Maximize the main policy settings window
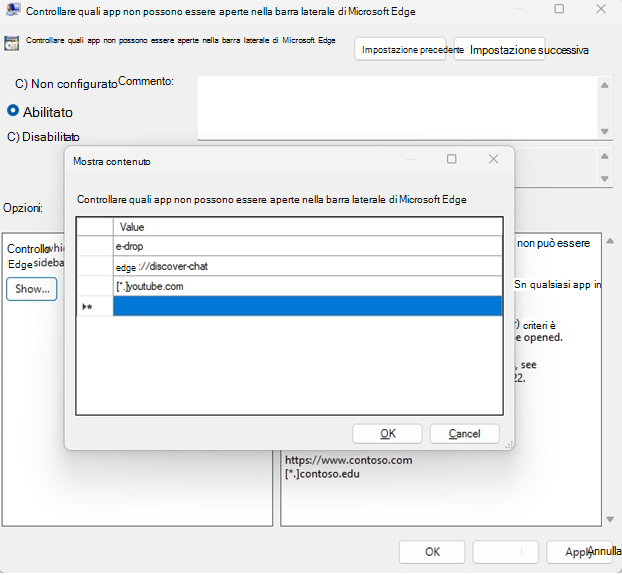Image resolution: width=622 pixels, height=575 pixels. pos(559,9)
